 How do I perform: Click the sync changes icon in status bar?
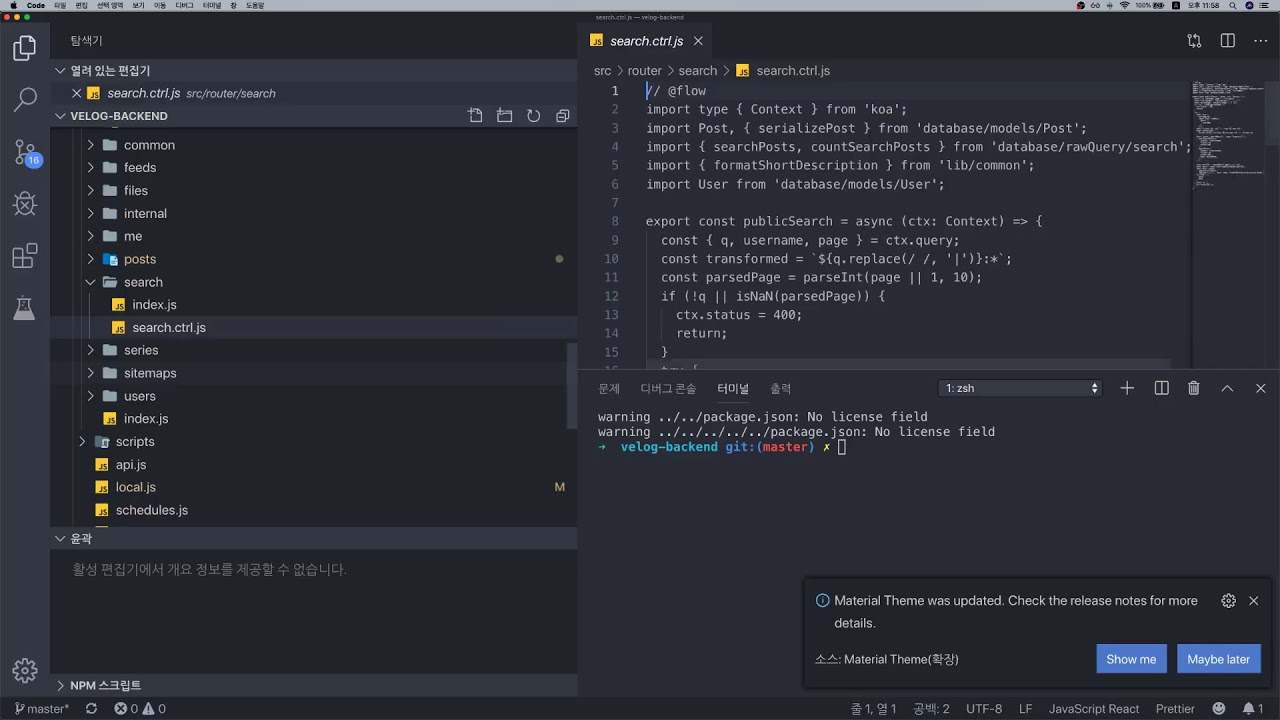(x=91, y=709)
